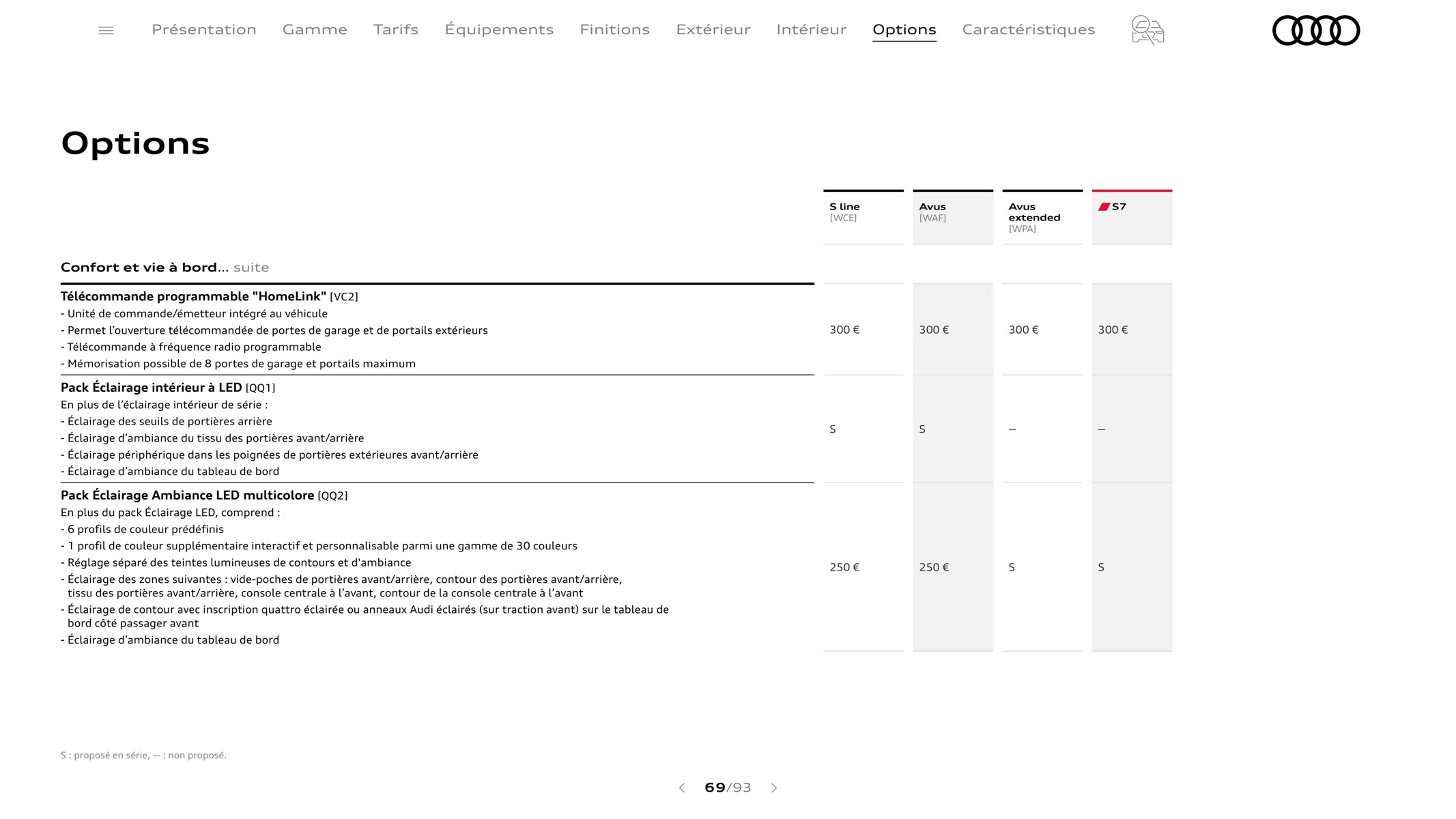Click the 'Unité de commande/émetteur intégré' line
Image resolution: width=1456 pixels, height=819 pixels.
[x=194, y=314]
